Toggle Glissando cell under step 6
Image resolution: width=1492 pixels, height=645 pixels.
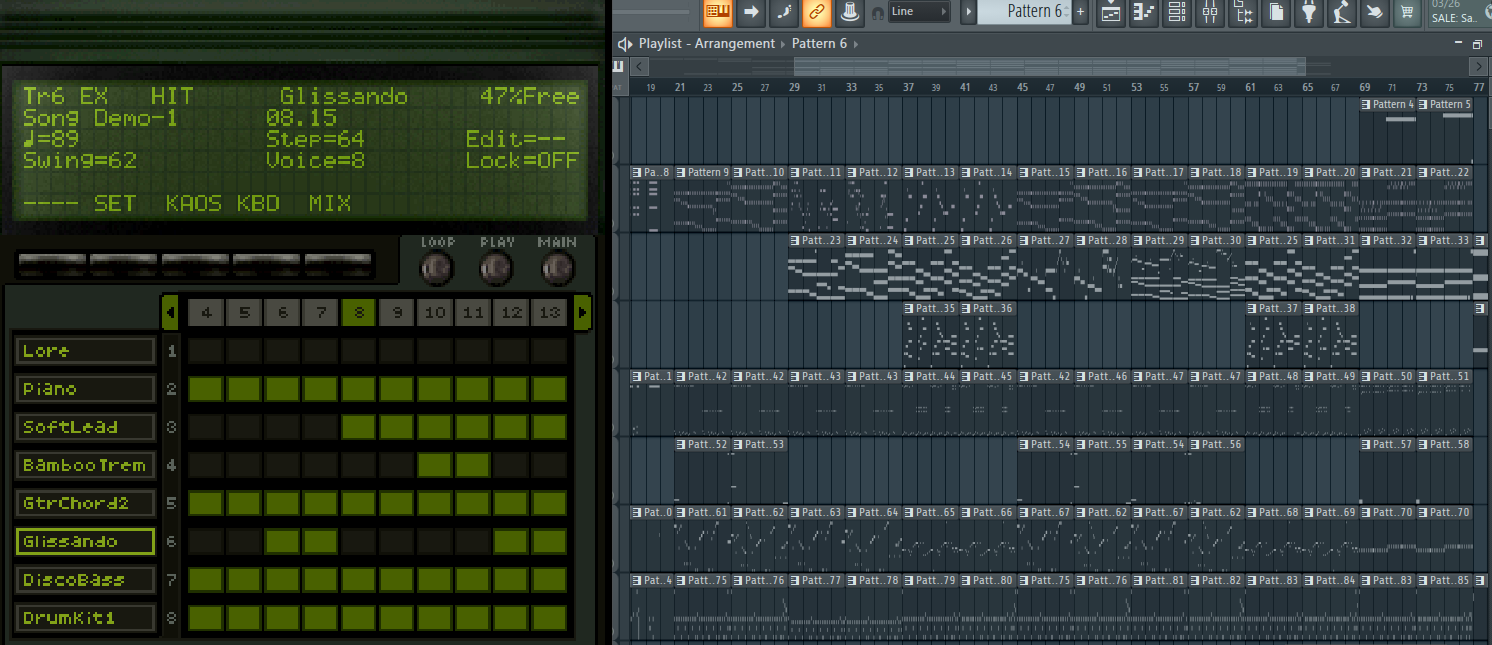pos(283,542)
